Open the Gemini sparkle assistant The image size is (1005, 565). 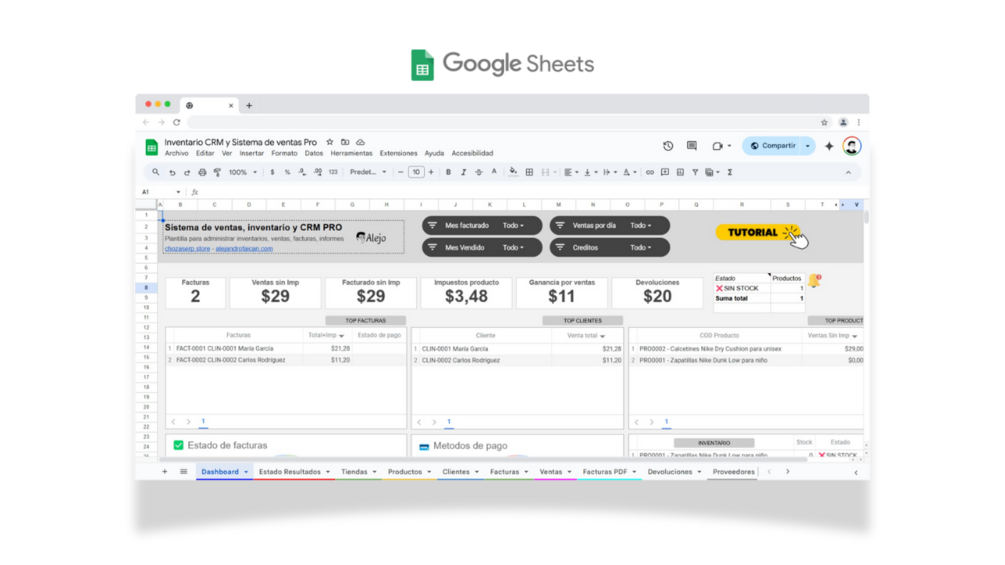coord(829,146)
